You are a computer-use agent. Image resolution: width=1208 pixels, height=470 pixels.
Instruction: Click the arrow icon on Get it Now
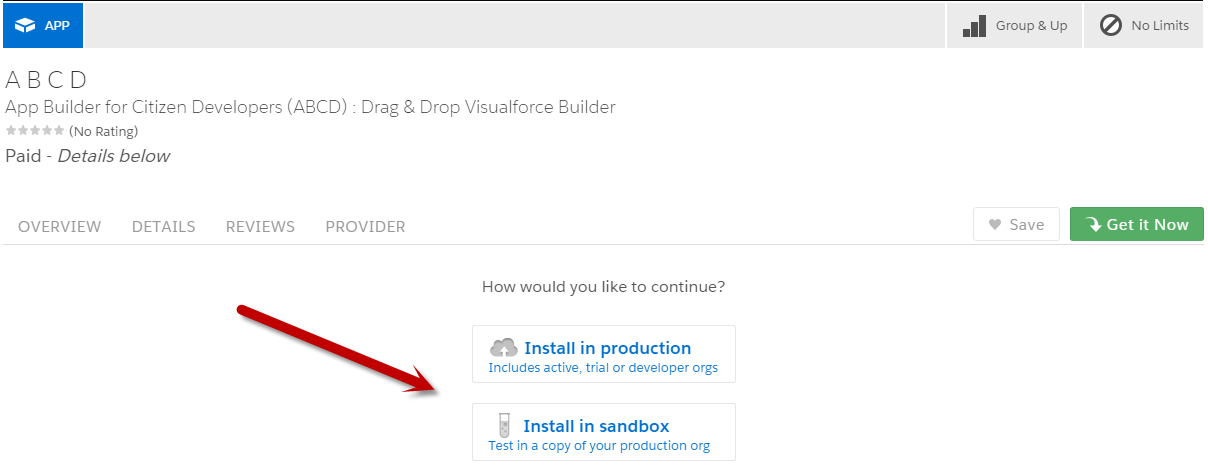tap(1093, 225)
